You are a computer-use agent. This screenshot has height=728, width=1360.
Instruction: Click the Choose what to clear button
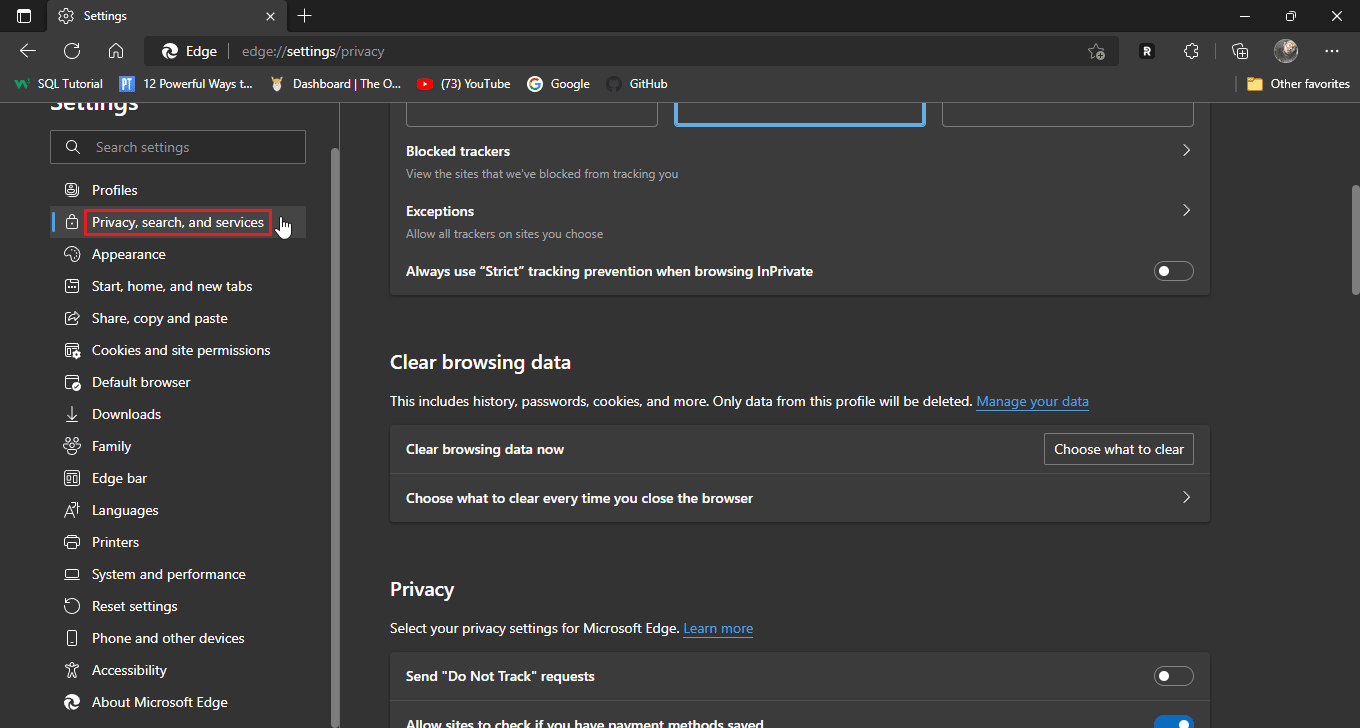(1118, 449)
